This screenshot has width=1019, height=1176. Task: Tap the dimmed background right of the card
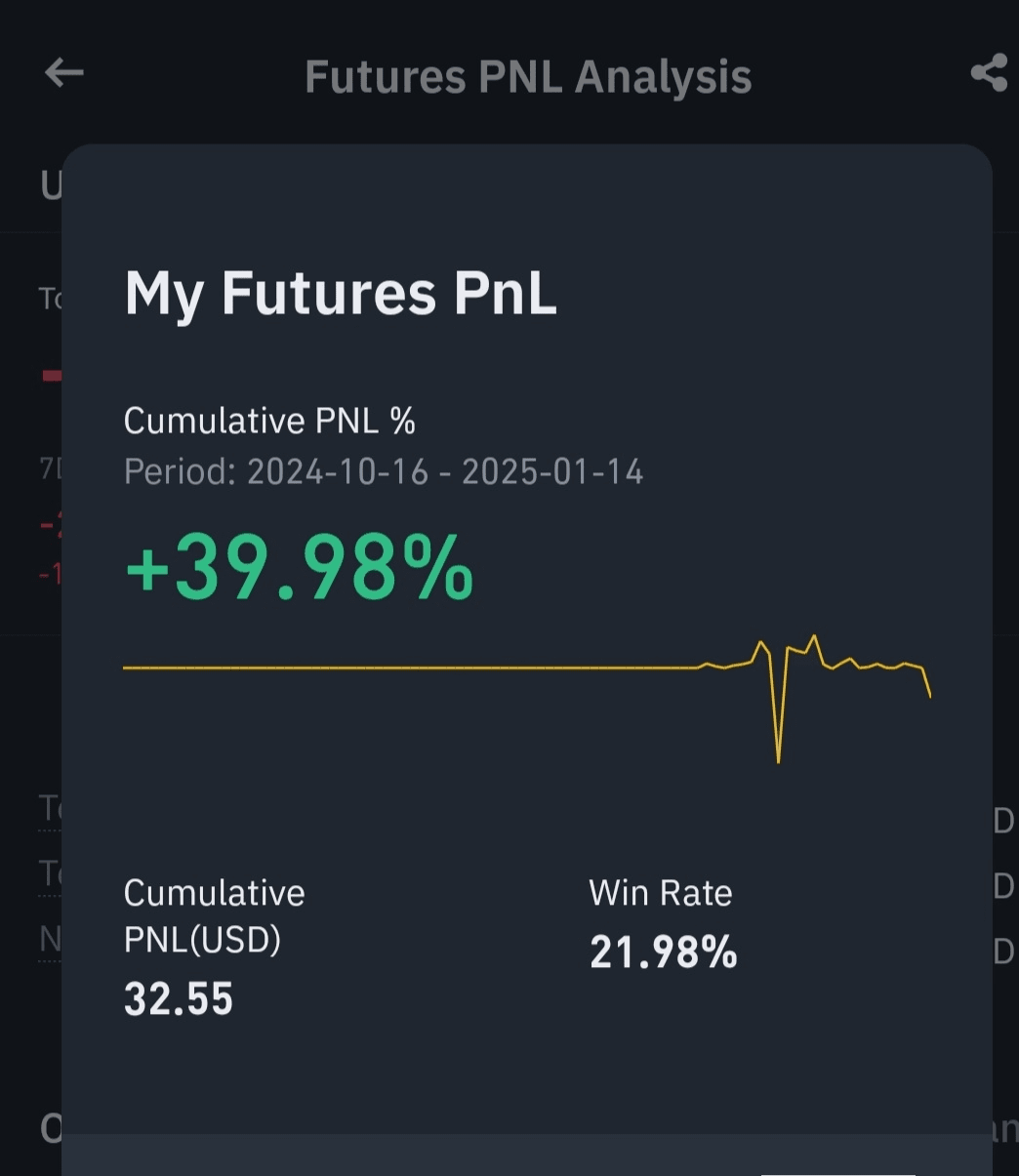pos(1005,488)
